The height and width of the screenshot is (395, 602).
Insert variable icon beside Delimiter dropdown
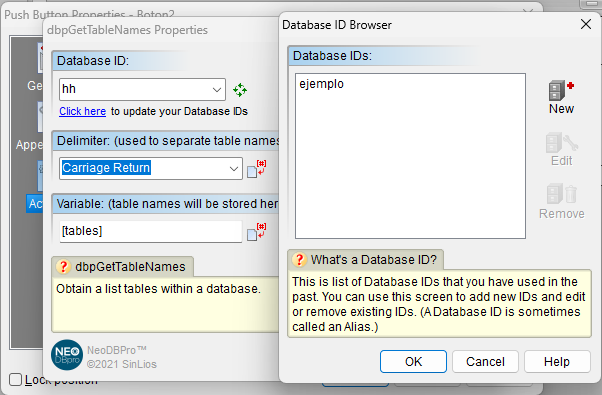pos(256,169)
